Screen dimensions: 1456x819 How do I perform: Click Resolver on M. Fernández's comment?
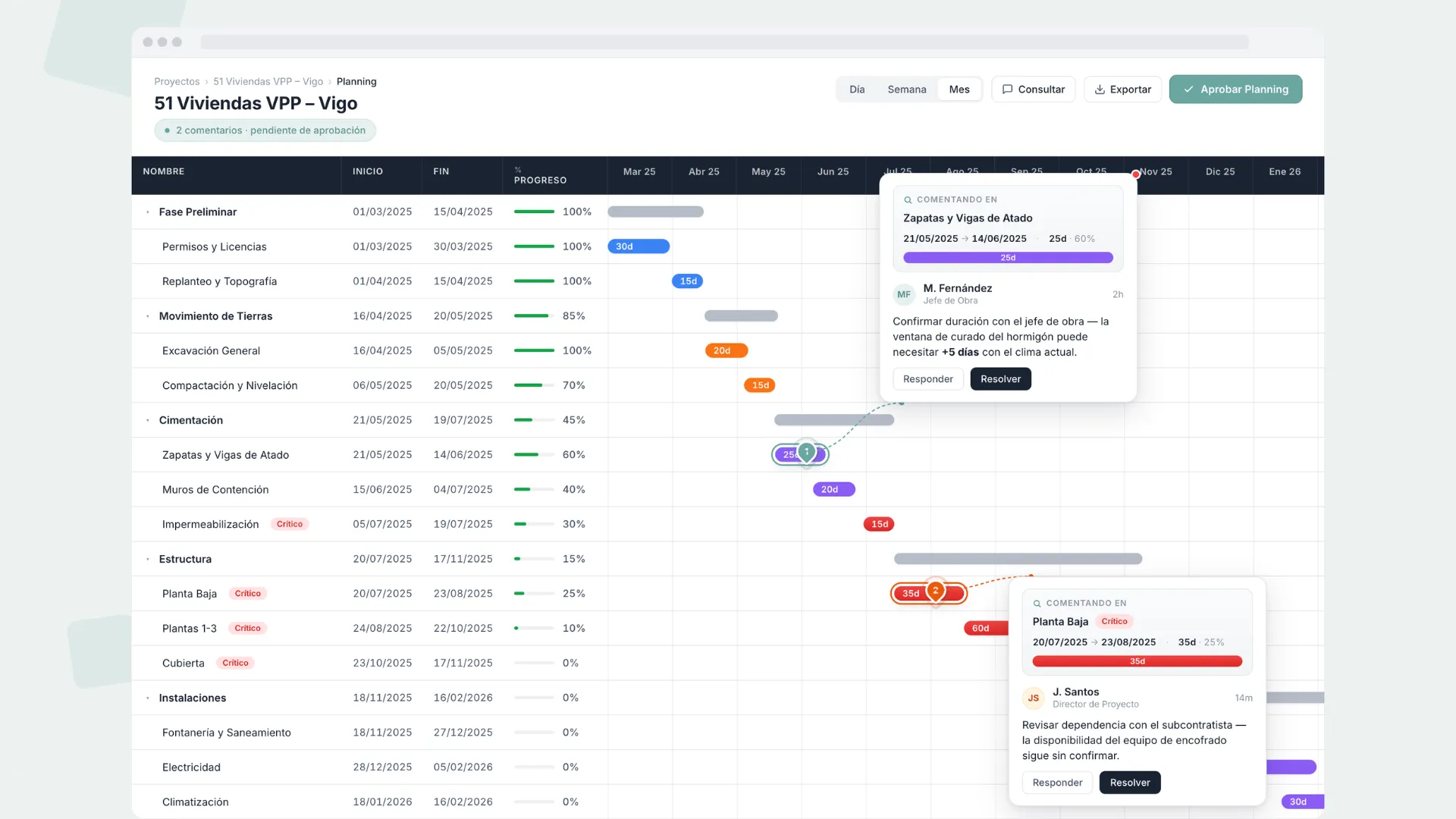1000,379
